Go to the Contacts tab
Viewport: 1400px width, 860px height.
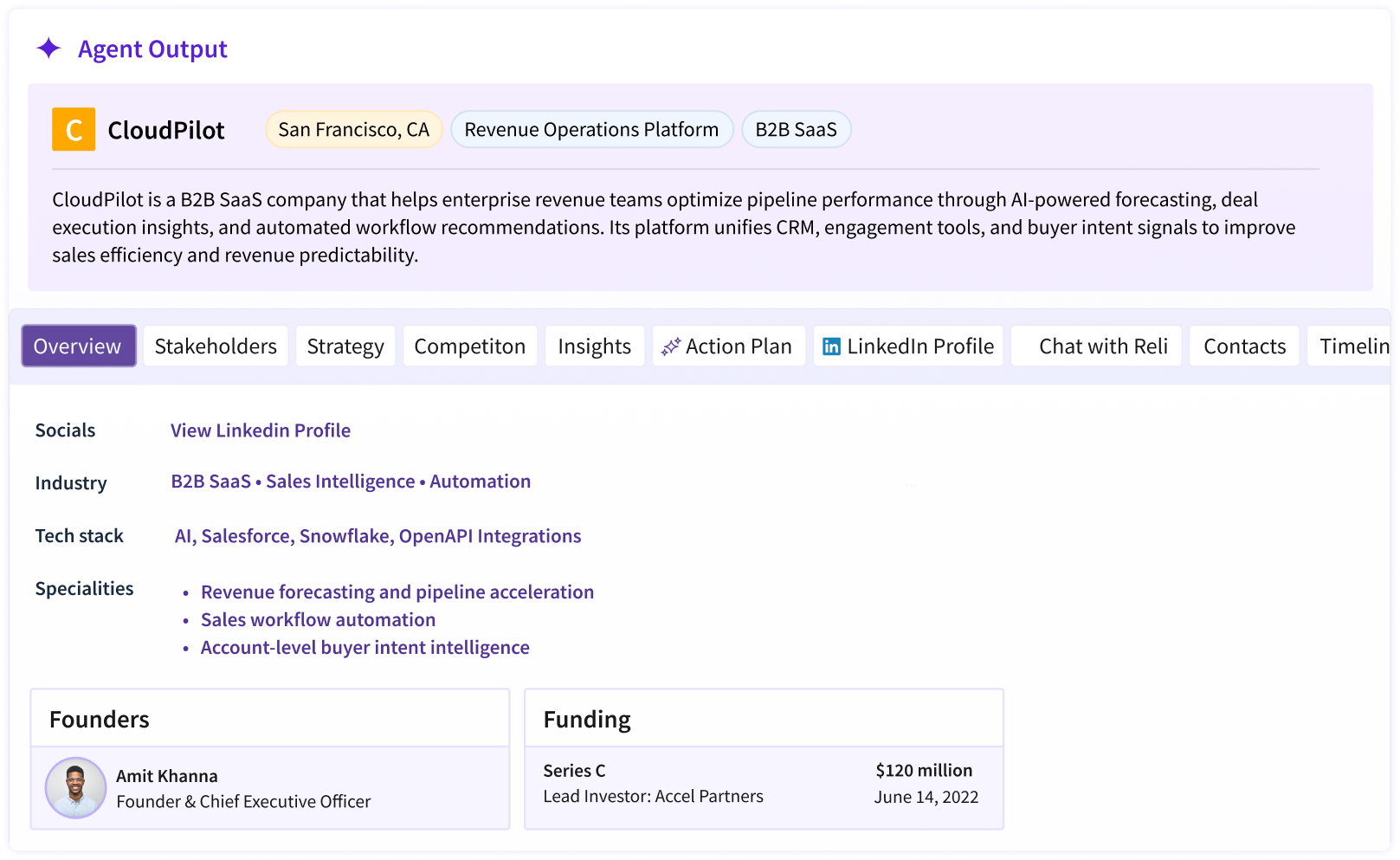click(x=1244, y=346)
